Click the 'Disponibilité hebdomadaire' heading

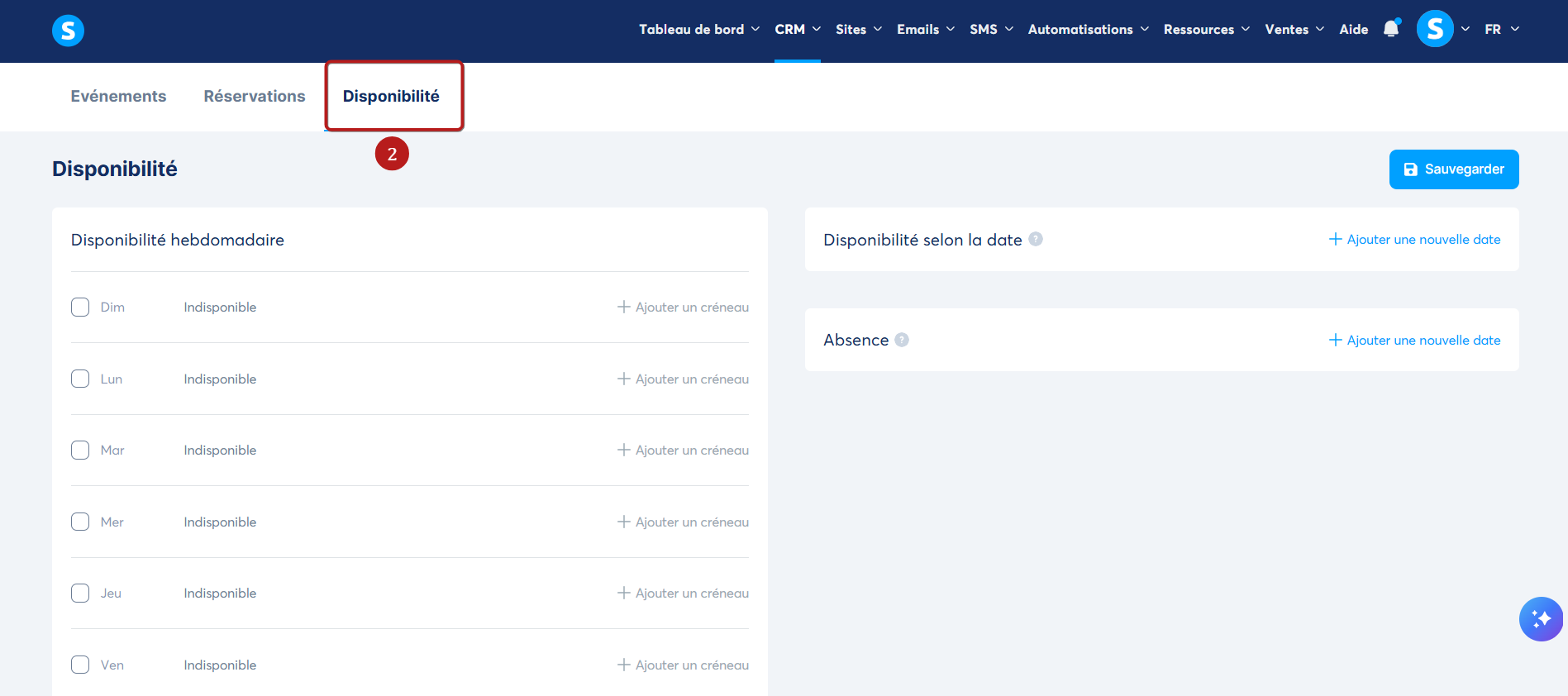point(178,240)
